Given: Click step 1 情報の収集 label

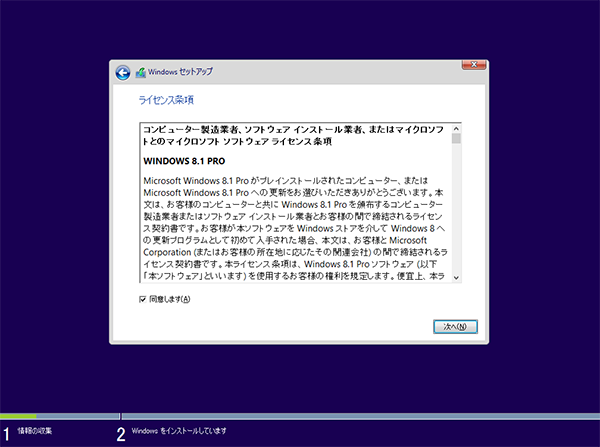Looking at the screenshot, I should pyautogui.click(x=34, y=431).
